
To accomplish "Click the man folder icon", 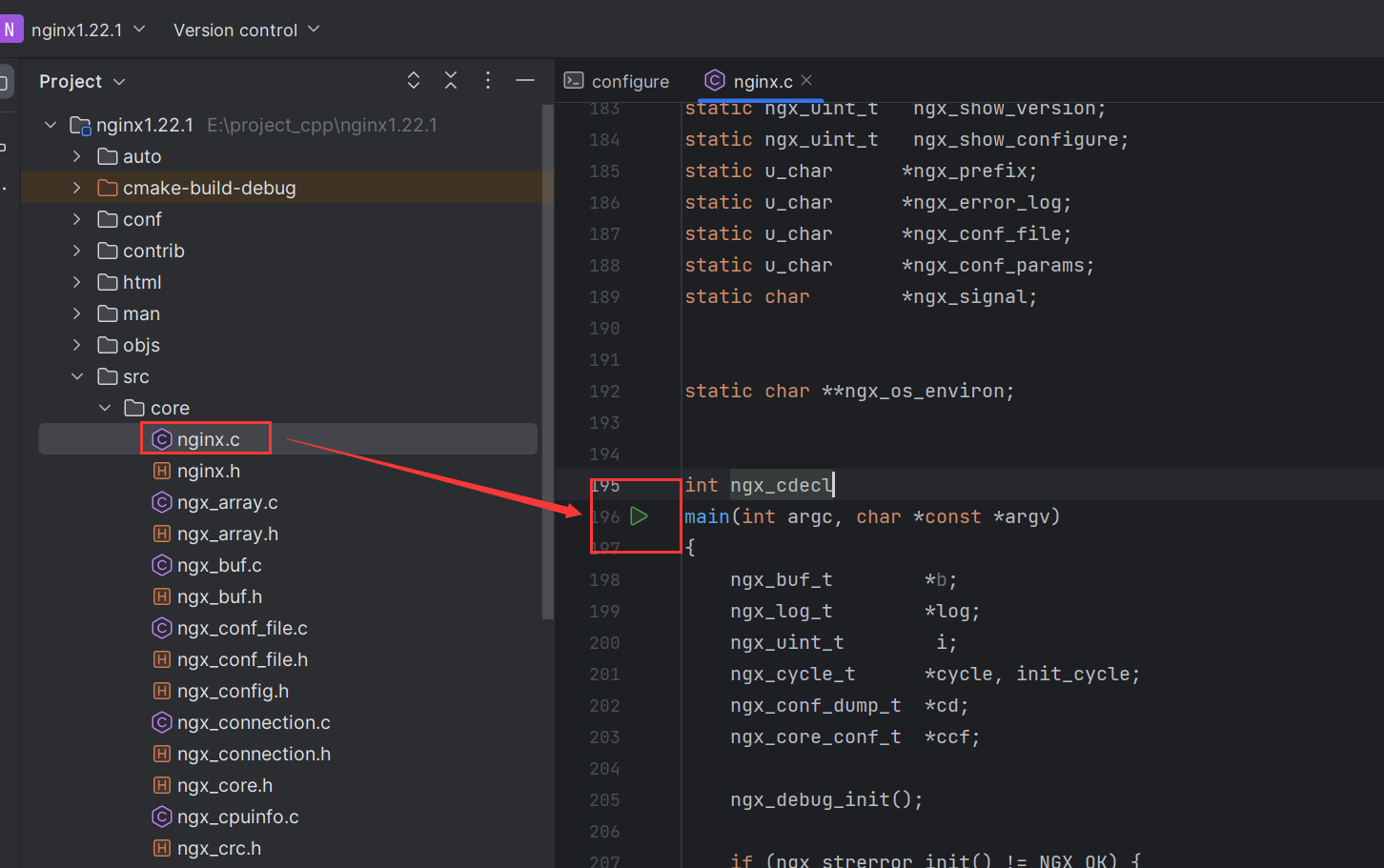I will tap(108, 313).
